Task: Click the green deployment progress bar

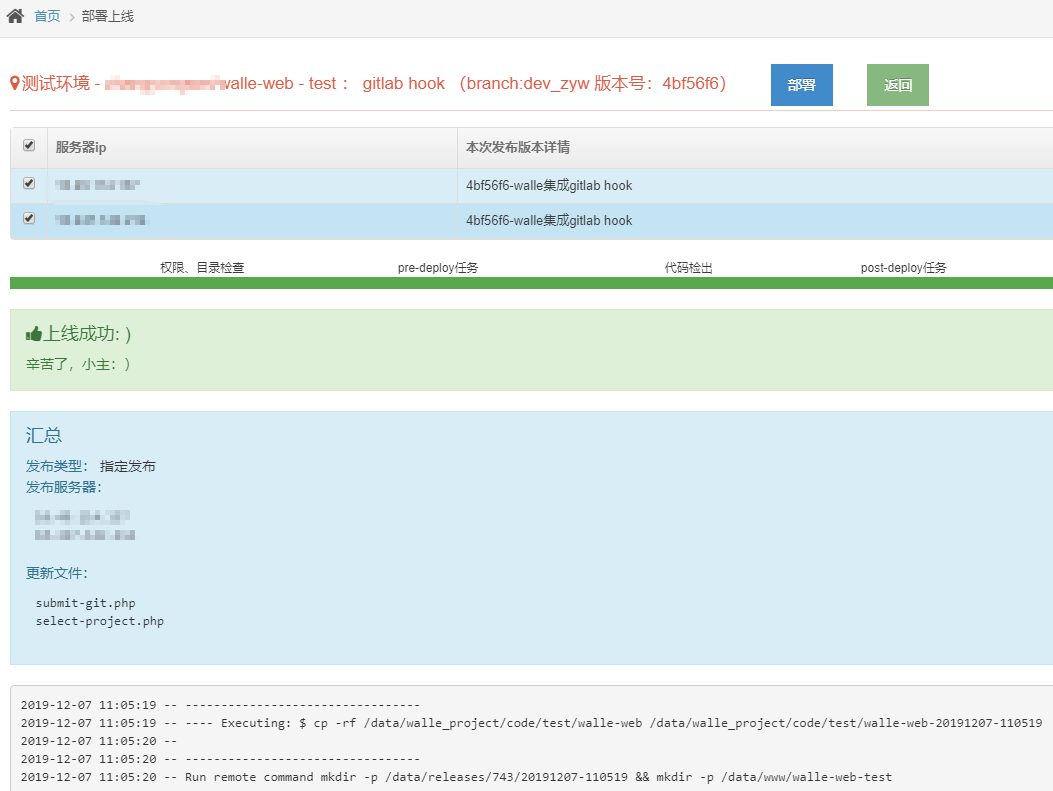Action: (x=531, y=283)
